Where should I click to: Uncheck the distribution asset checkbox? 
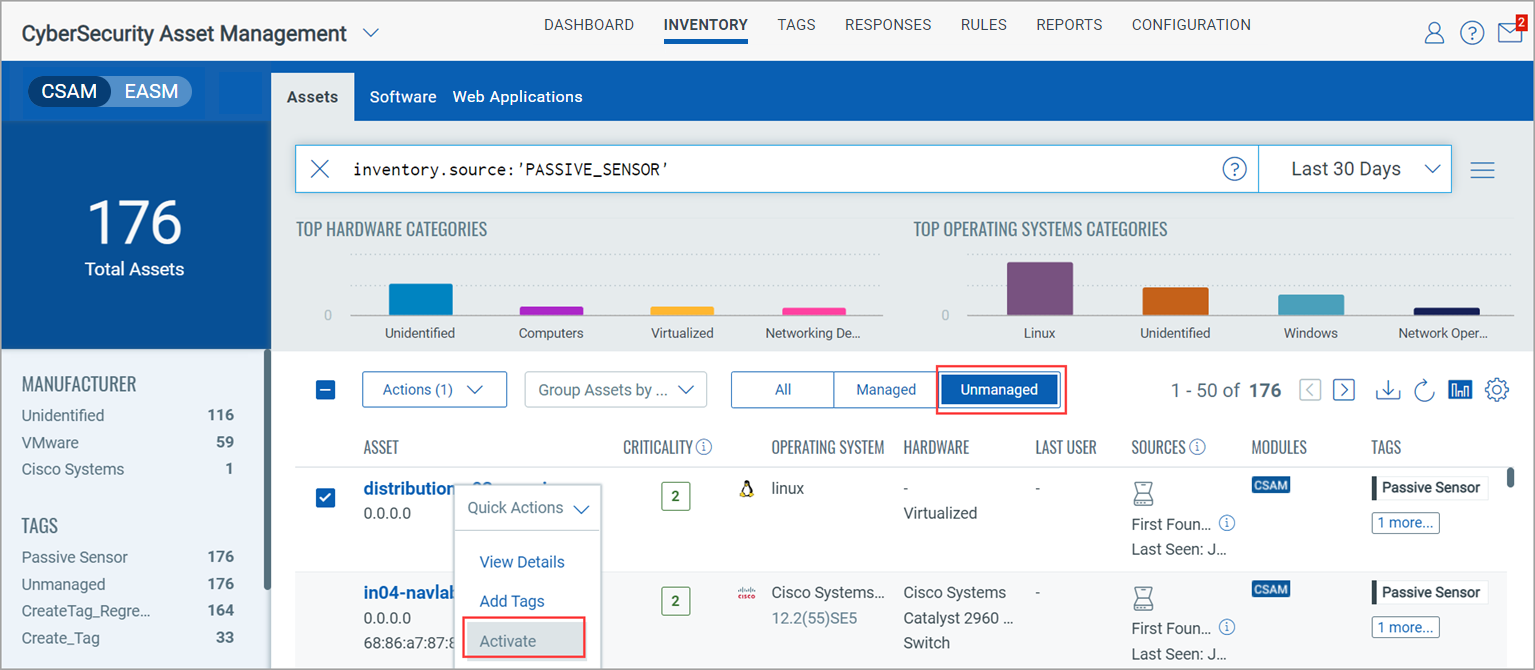[x=326, y=497]
